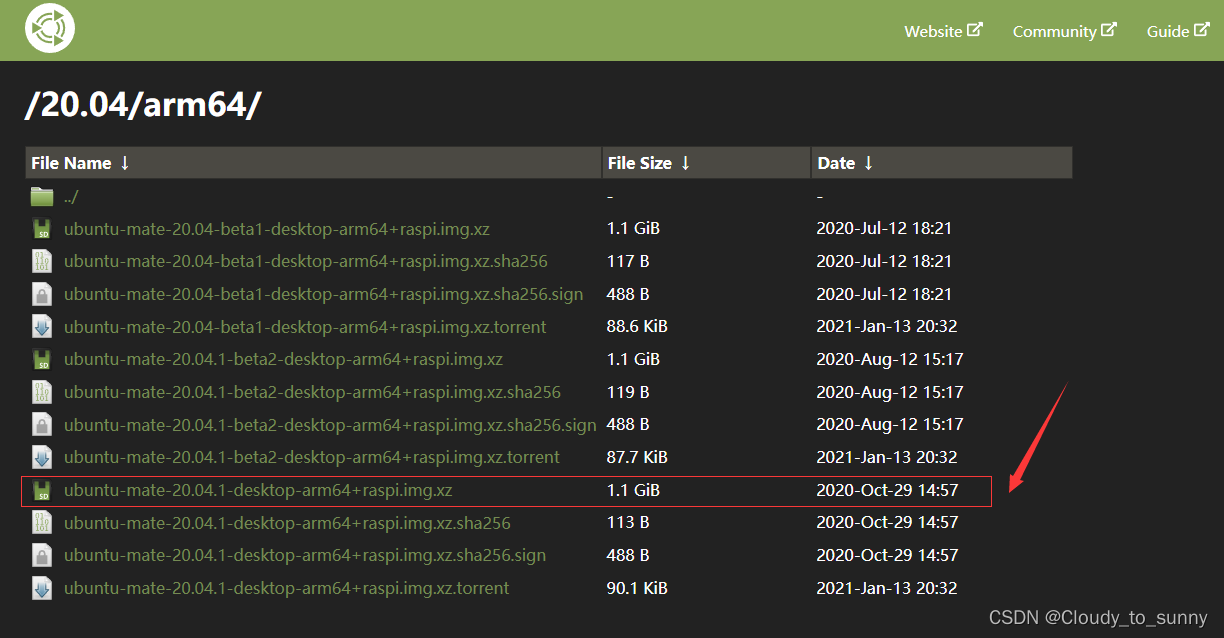Click the 2020-Jul-12 18:21 date of beta1 img.xz
Image resolution: width=1224 pixels, height=638 pixels.
pos(884,228)
